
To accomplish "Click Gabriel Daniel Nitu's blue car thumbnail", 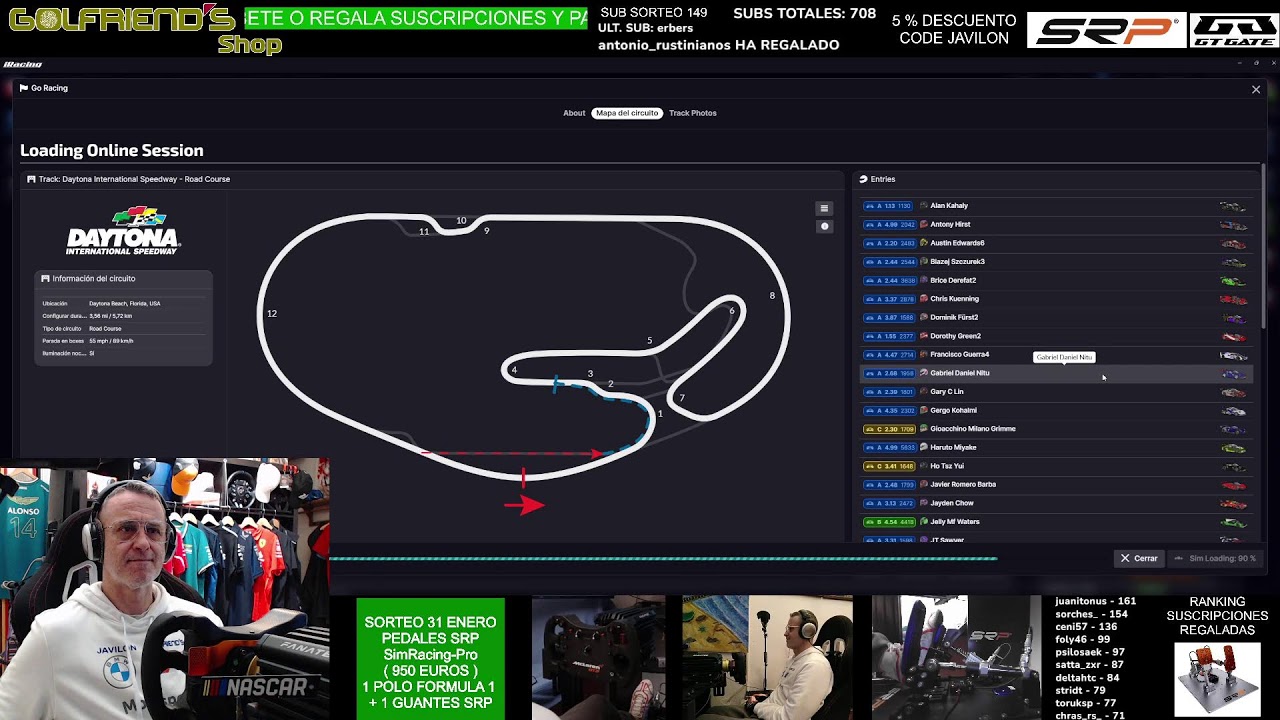I will coord(1233,373).
